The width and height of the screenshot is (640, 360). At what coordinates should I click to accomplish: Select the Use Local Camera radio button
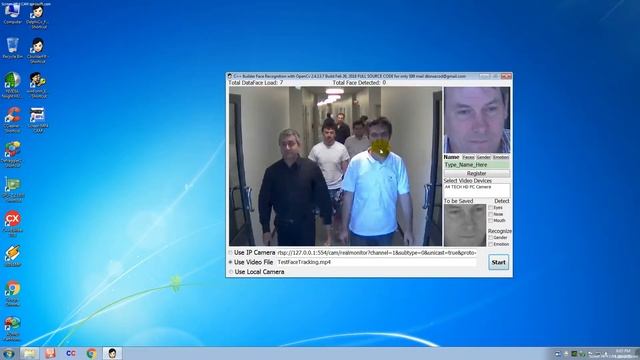(231, 272)
